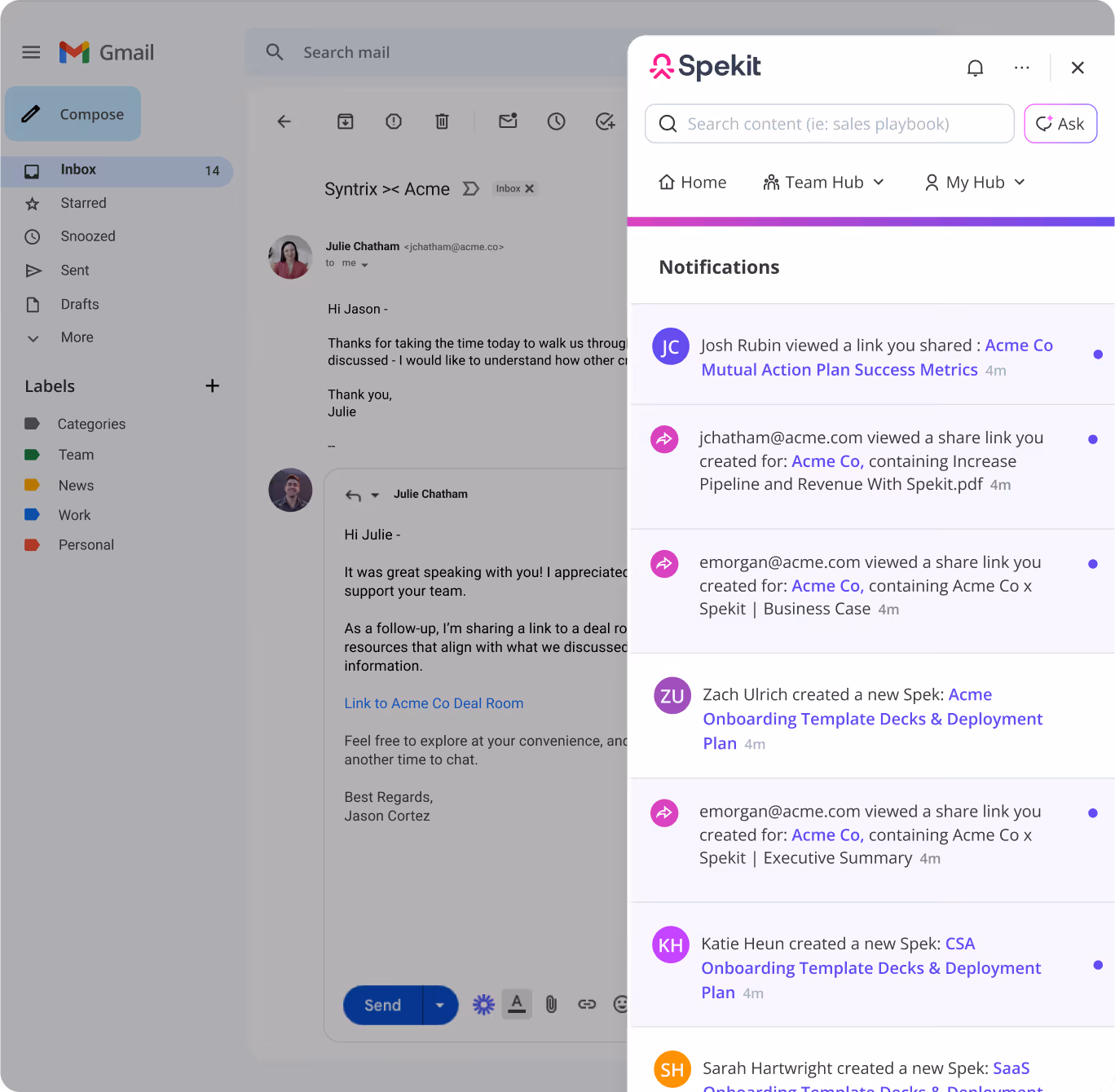This screenshot has width=1115, height=1092.
Task: Open Acme Onboarding Template Decks & Deployment Plan
Action: coord(873,719)
